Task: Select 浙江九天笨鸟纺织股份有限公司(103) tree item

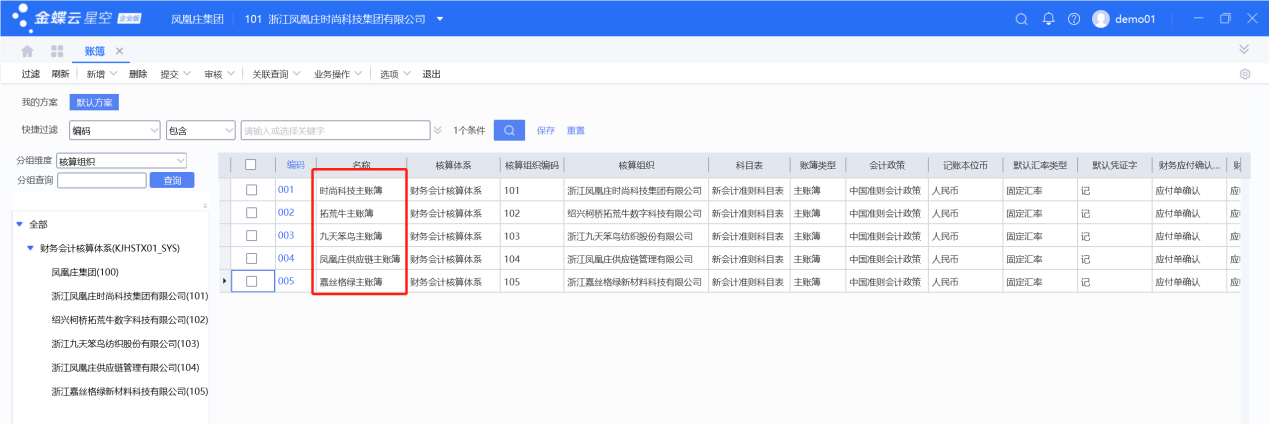Action: click(126, 344)
